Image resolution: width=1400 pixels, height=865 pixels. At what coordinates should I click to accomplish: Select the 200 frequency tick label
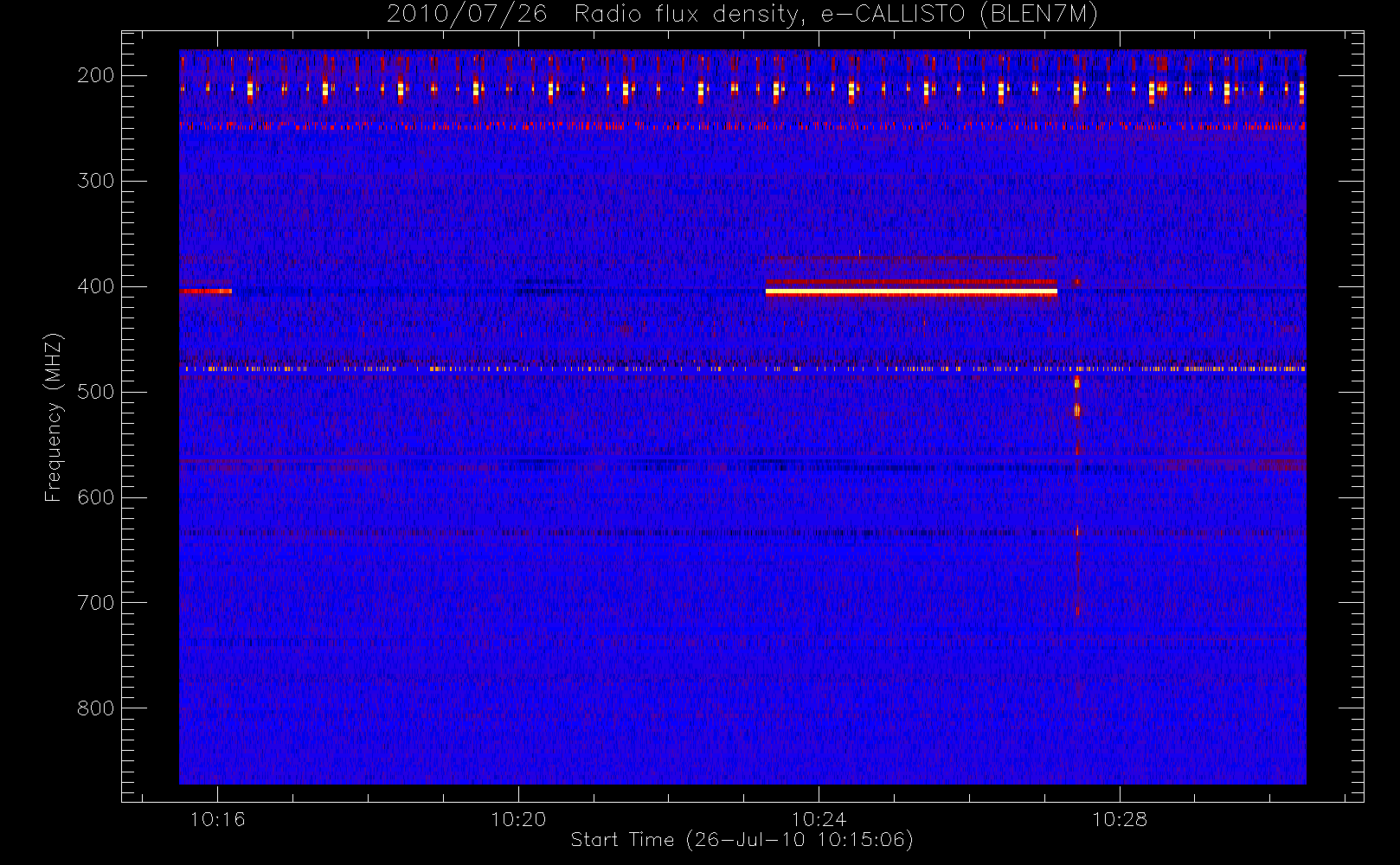coord(96,75)
